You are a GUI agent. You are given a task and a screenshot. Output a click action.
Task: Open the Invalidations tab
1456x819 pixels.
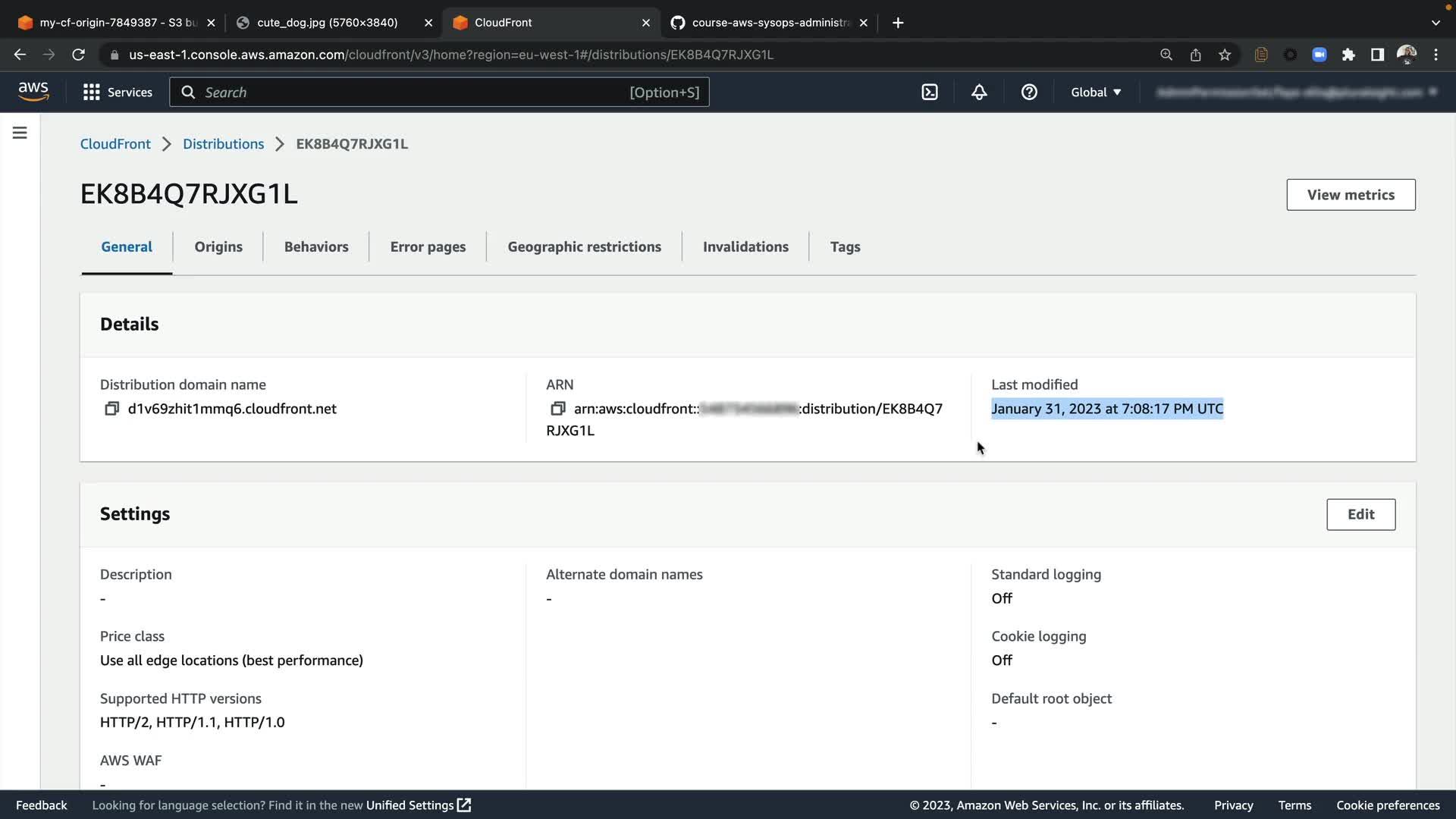pyautogui.click(x=745, y=247)
